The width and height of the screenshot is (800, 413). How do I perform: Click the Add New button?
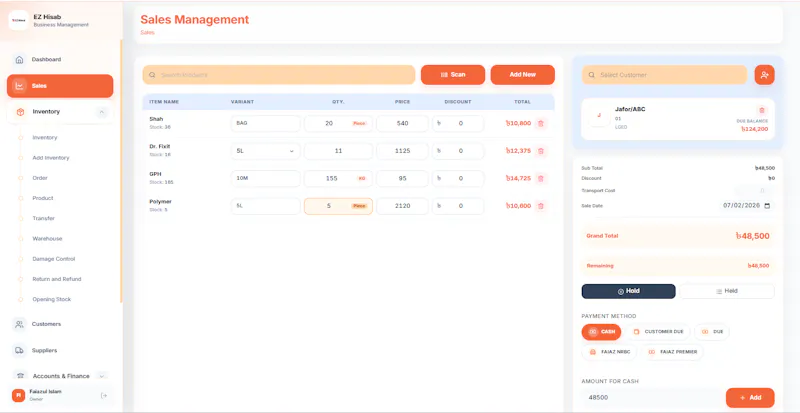point(522,75)
